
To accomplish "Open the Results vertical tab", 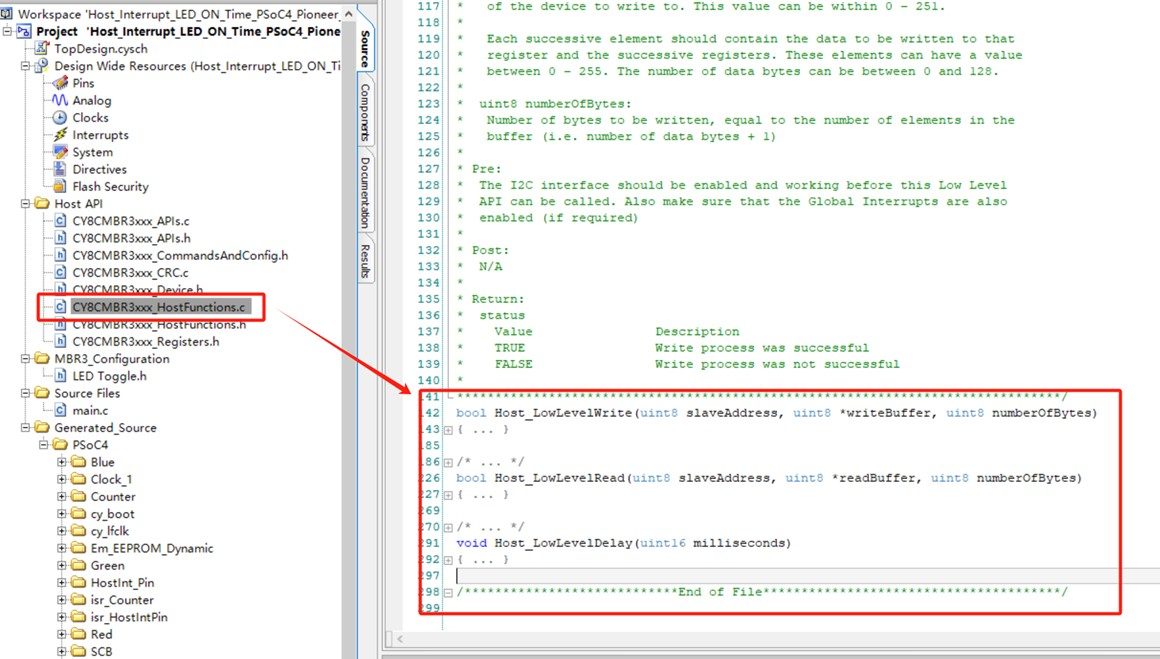I will pyautogui.click(x=365, y=260).
